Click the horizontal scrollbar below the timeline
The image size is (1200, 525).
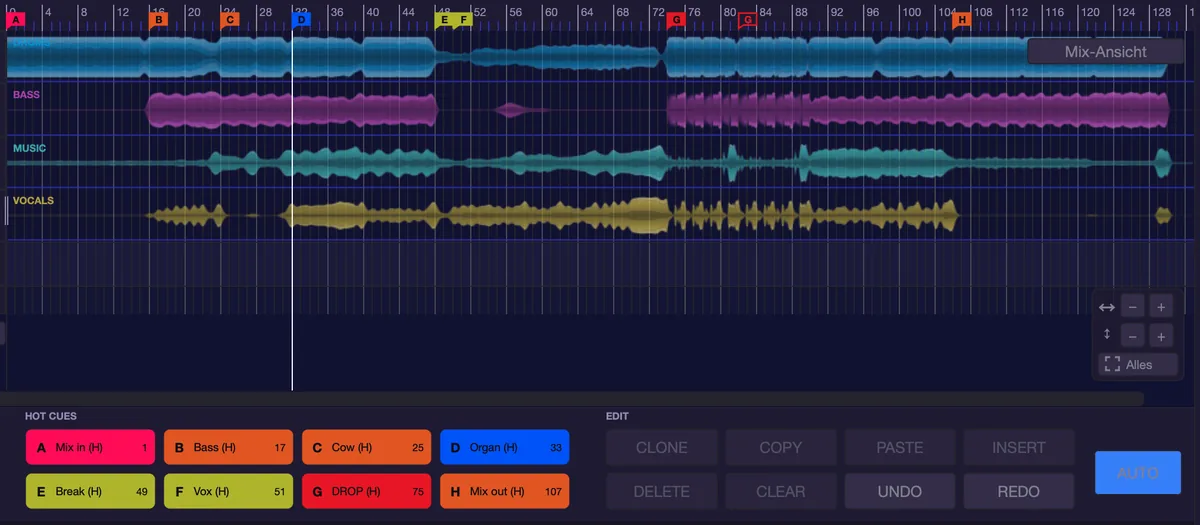click(x=572, y=398)
